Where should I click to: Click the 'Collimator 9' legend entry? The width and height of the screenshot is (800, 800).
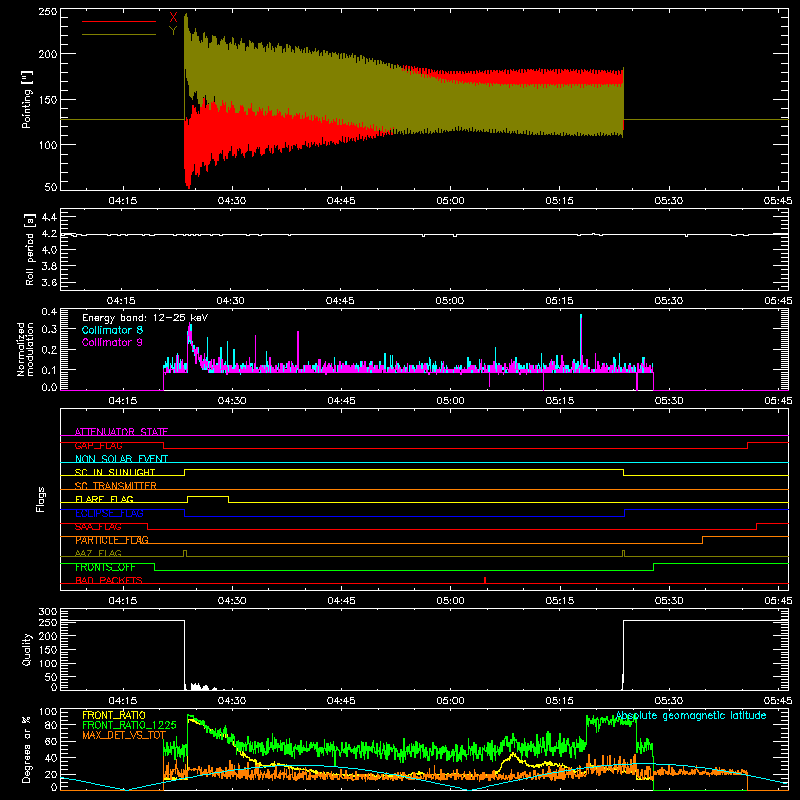point(112,342)
